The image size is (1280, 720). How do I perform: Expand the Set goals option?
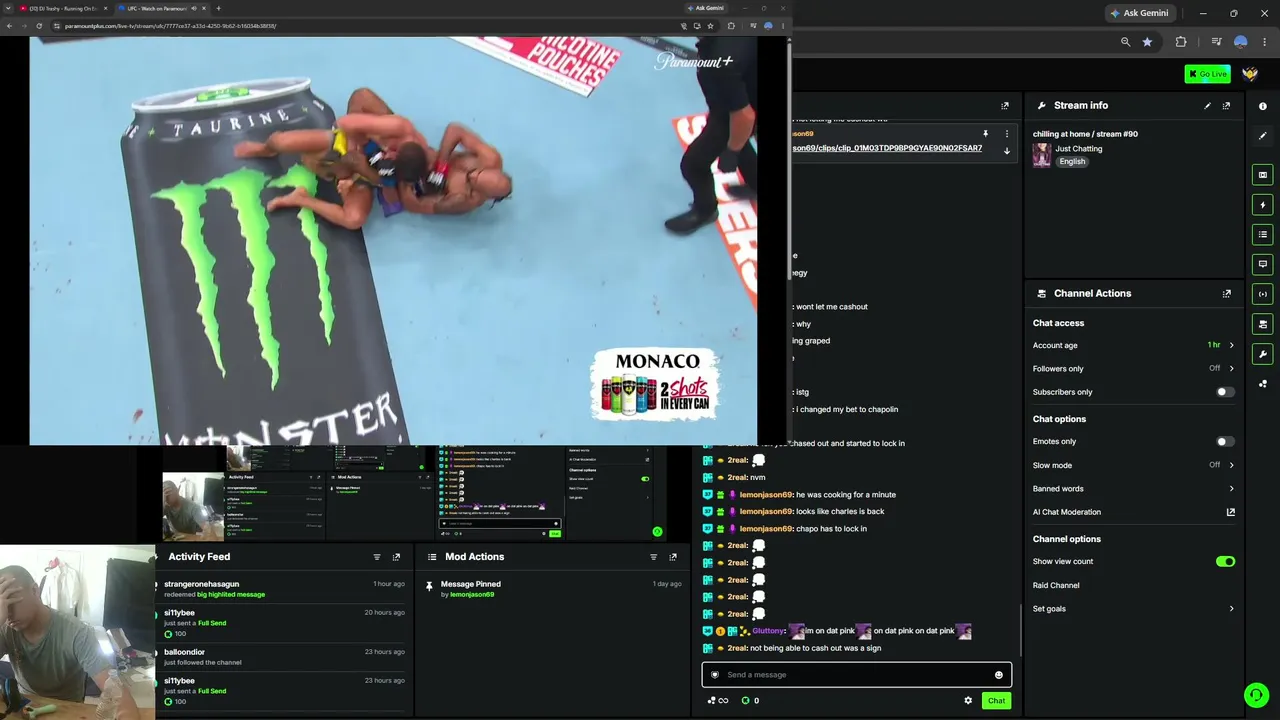1133,609
